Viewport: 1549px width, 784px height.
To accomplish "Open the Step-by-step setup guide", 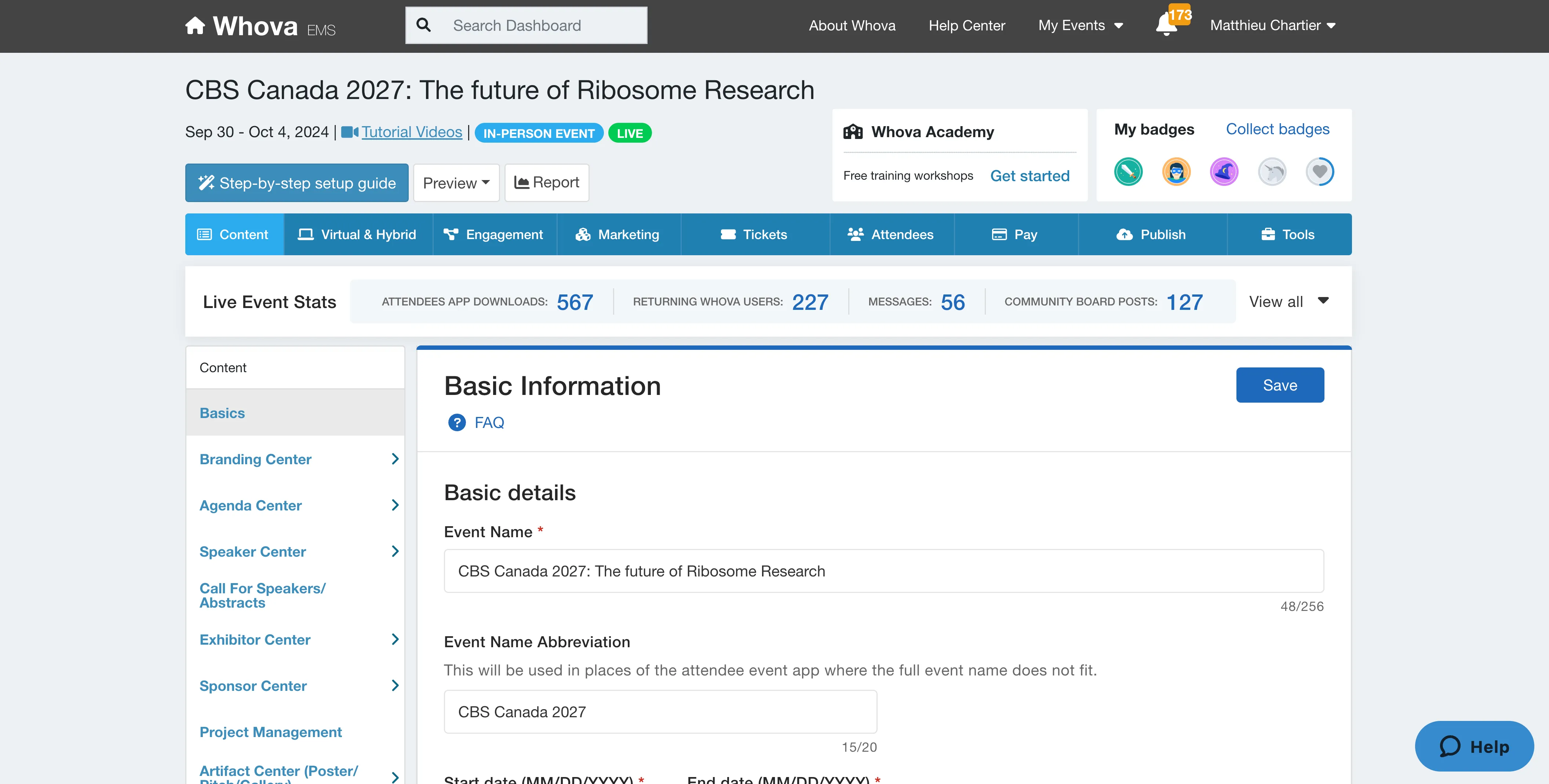I will pyautogui.click(x=297, y=183).
